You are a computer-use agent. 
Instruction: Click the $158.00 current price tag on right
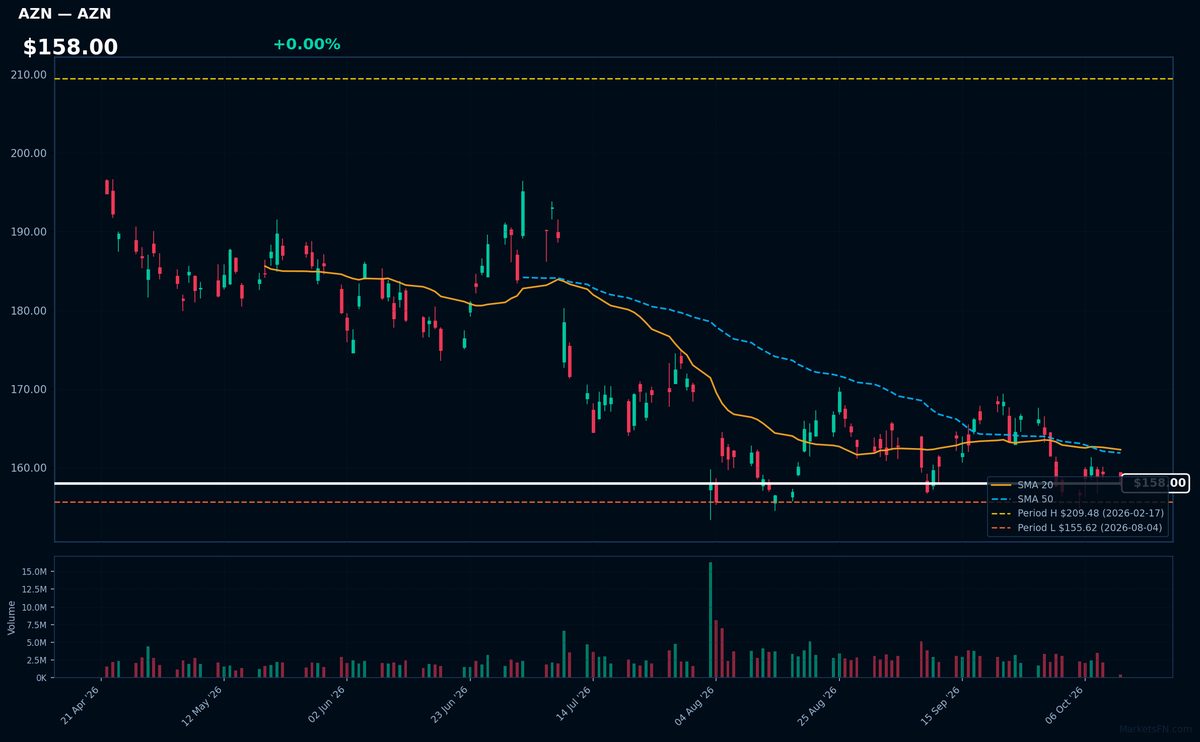[x=1155, y=483]
